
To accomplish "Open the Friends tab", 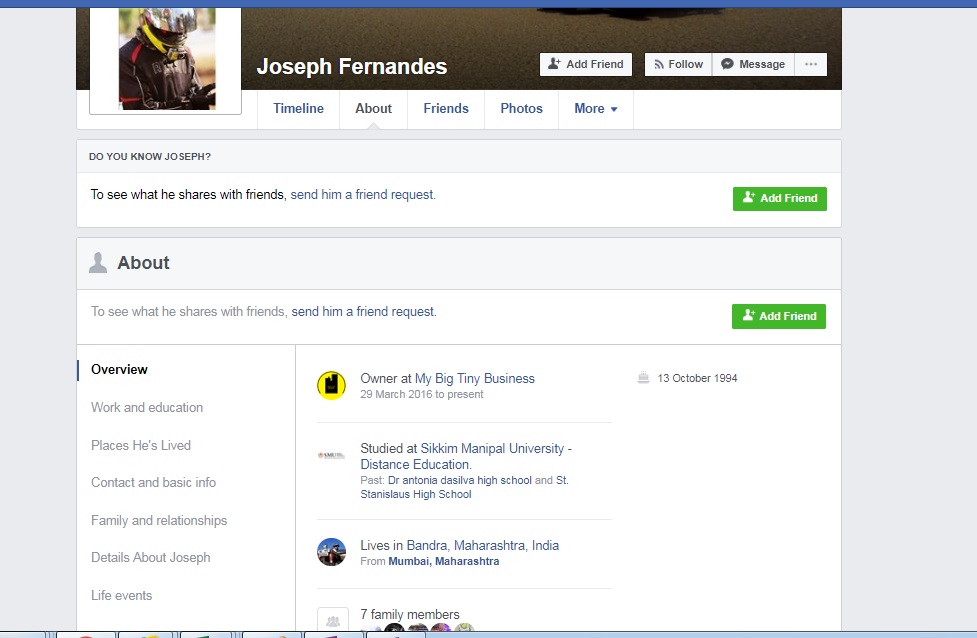I will pyautogui.click(x=445, y=108).
